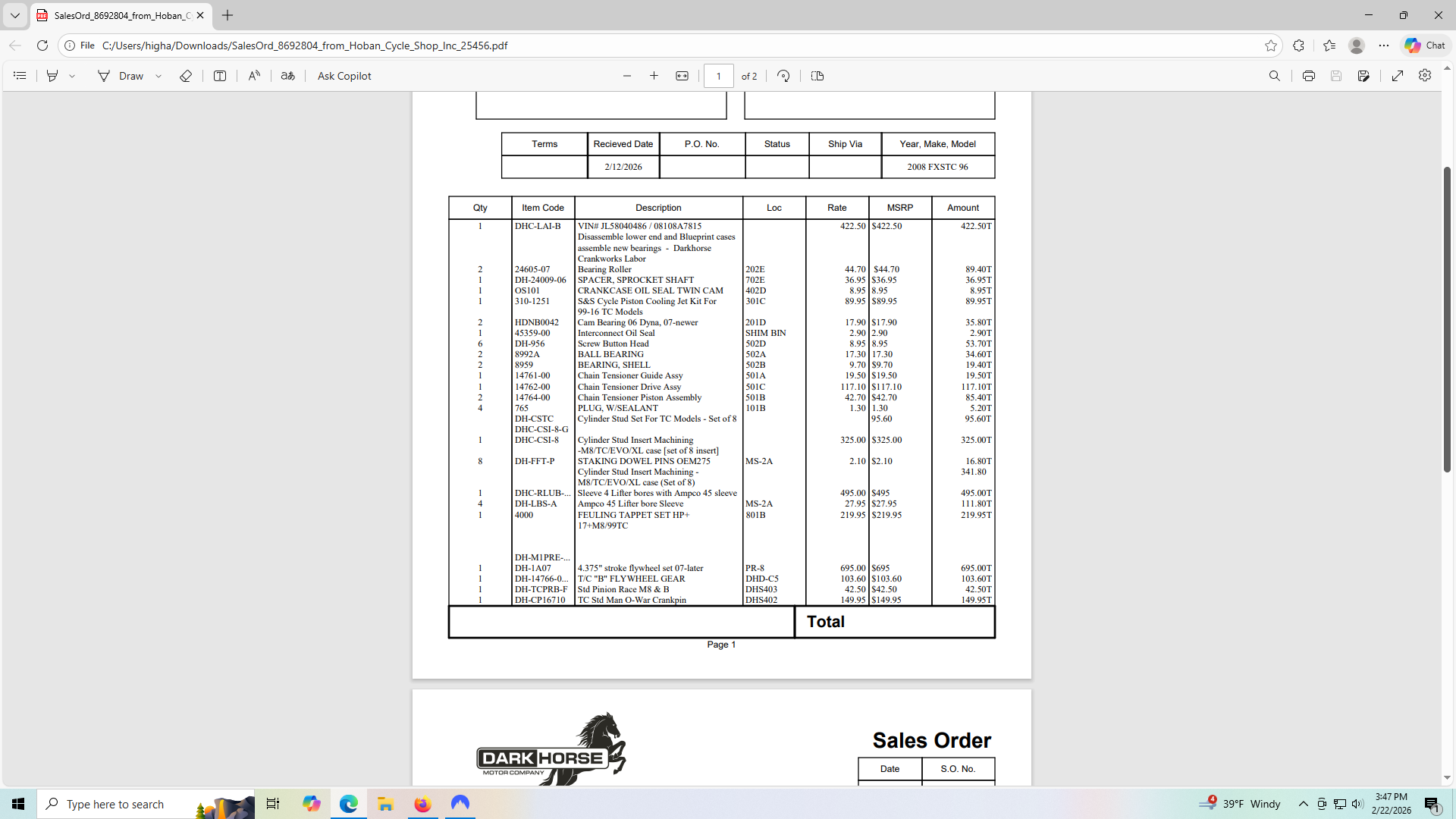This screenshot has height=819, width=1456.
Task: Toggle the Add text tool
Action: (220, 76)
